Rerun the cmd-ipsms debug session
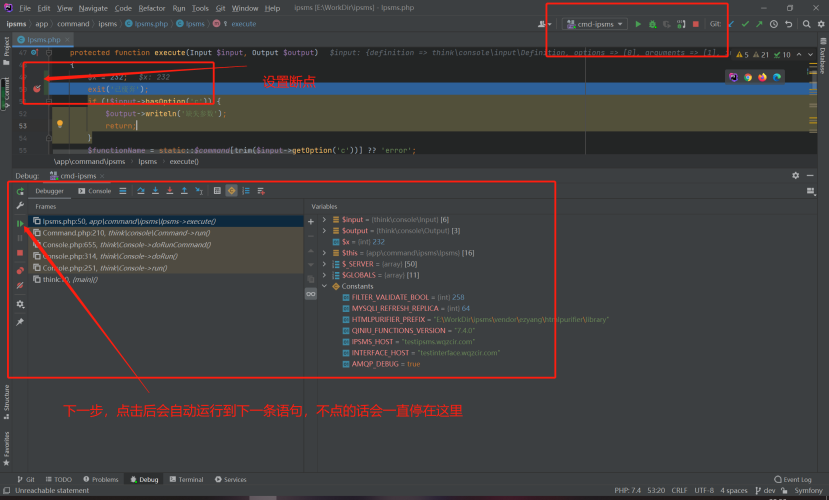Image resolution: width=829 pixels, height=500 pixels. point(20,191)
